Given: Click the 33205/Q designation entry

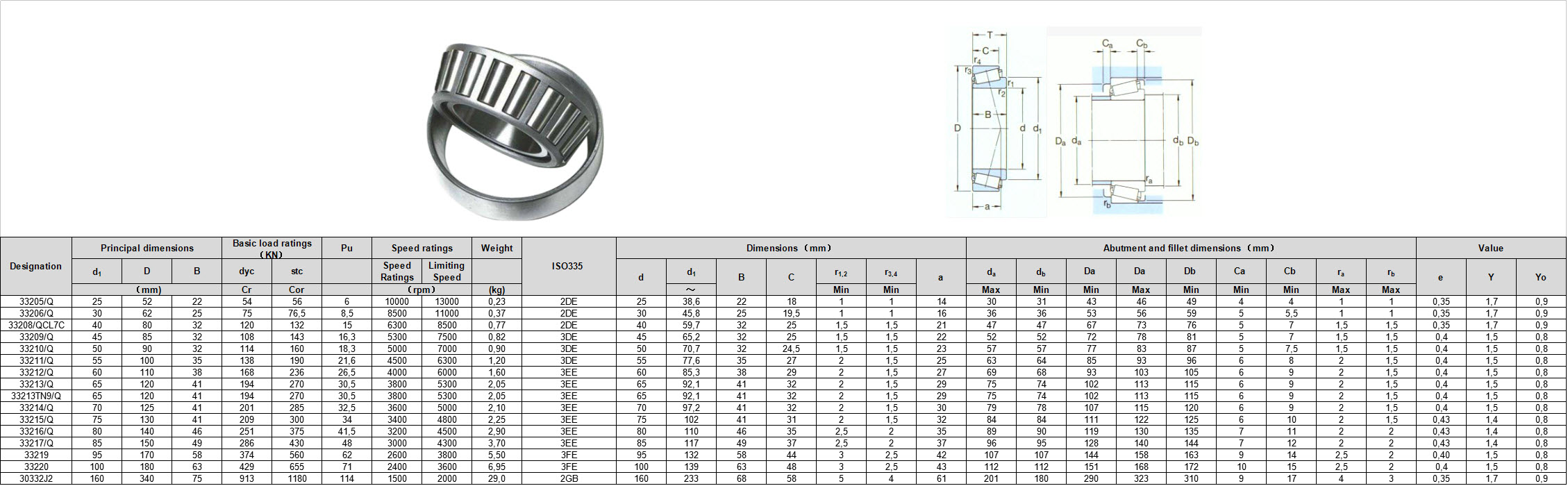Looking at the screenshot, I should coord(36,302).
